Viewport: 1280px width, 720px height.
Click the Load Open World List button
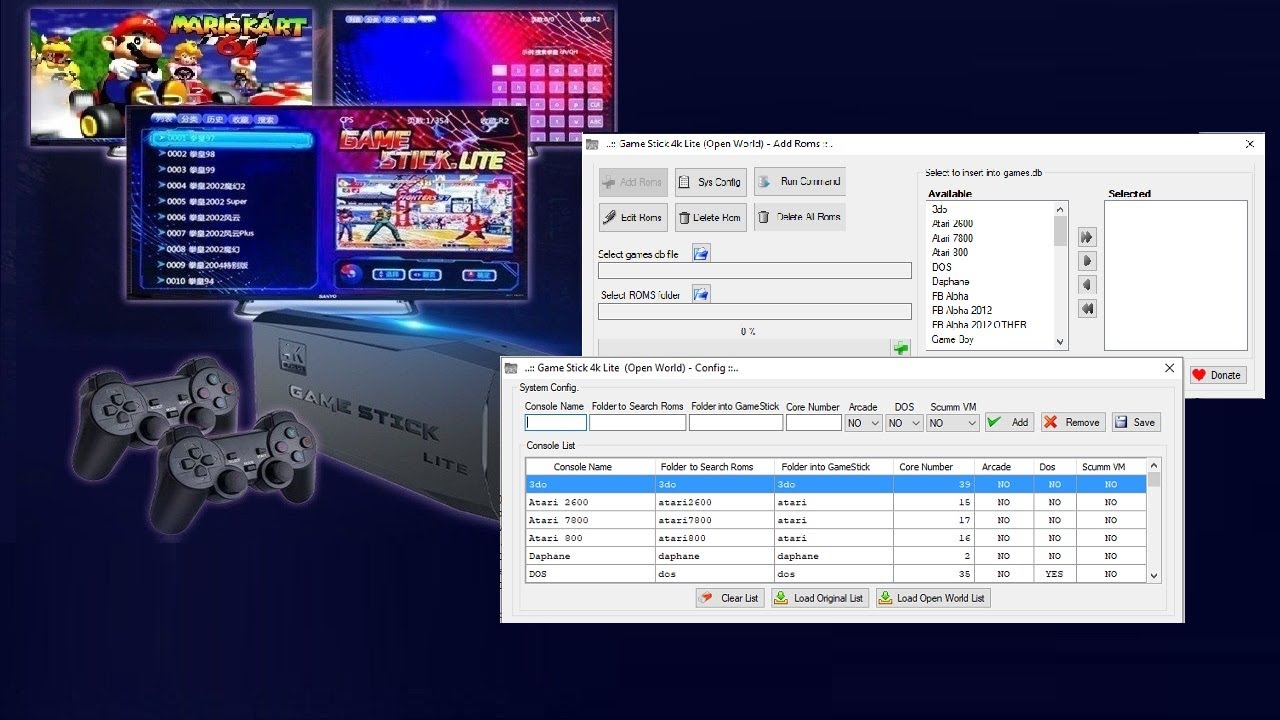click(x=933, y=598)
